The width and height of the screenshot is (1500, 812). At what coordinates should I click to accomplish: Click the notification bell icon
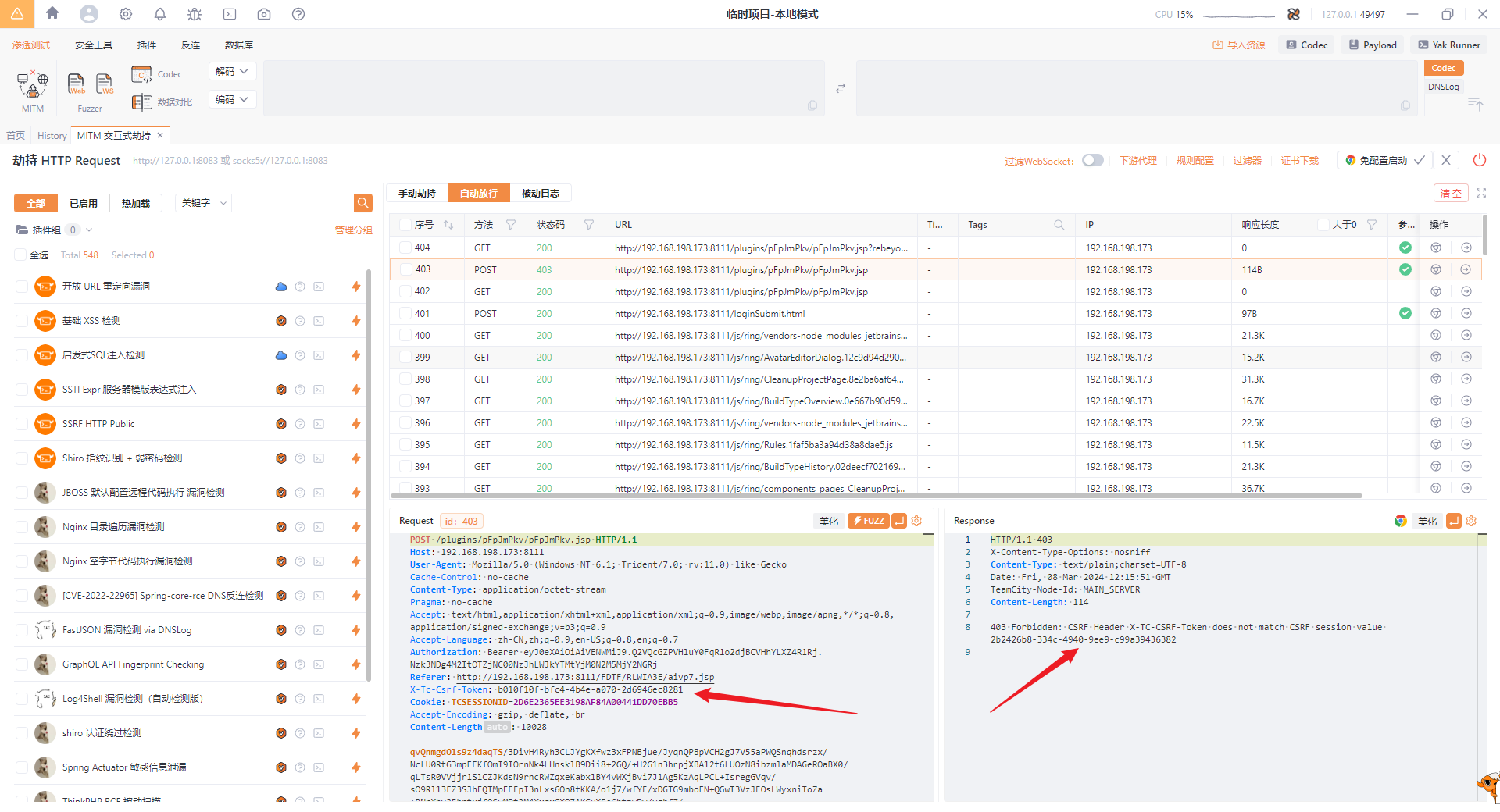(x=160, y=14)
